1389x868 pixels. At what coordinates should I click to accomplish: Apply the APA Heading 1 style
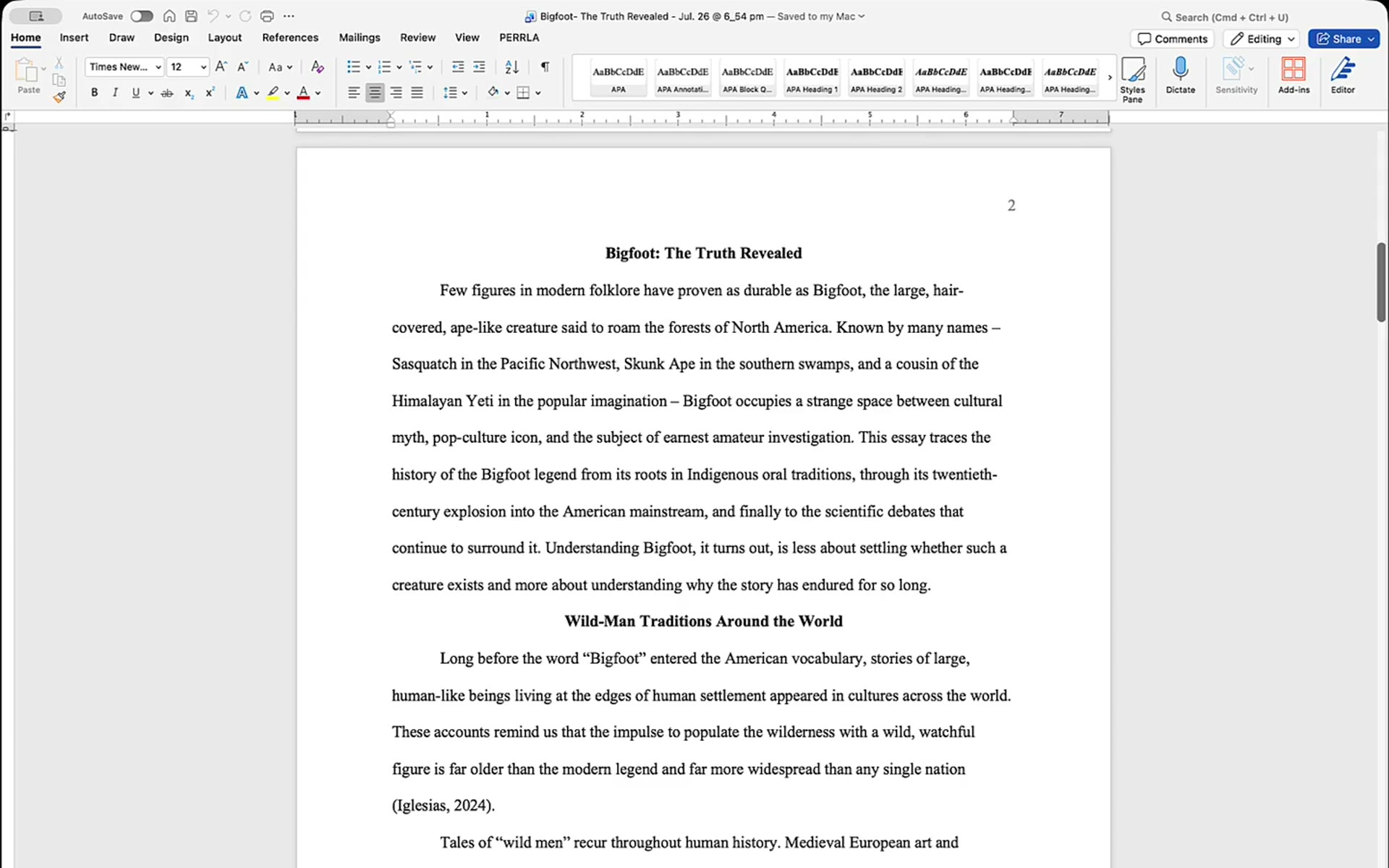[812, 78]
